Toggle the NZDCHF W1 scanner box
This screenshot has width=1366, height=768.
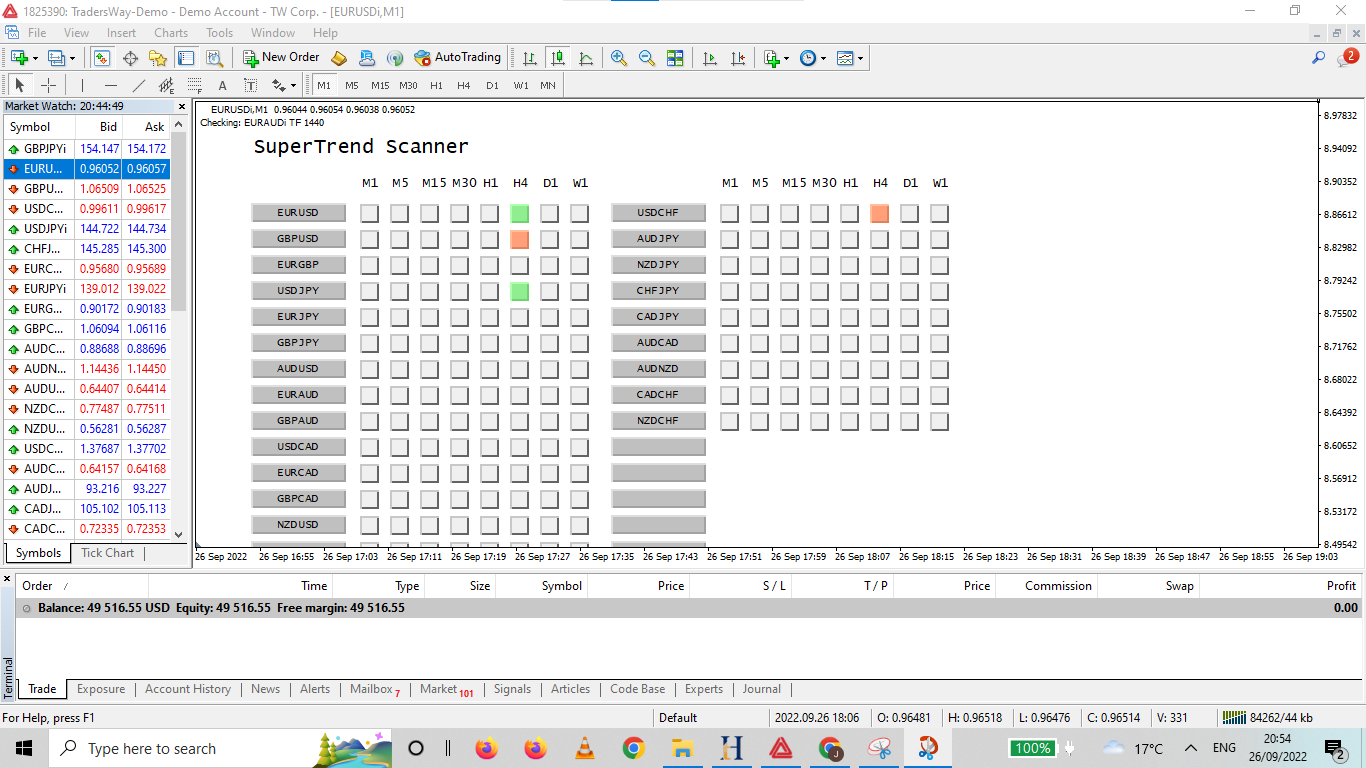click(940, 421)
